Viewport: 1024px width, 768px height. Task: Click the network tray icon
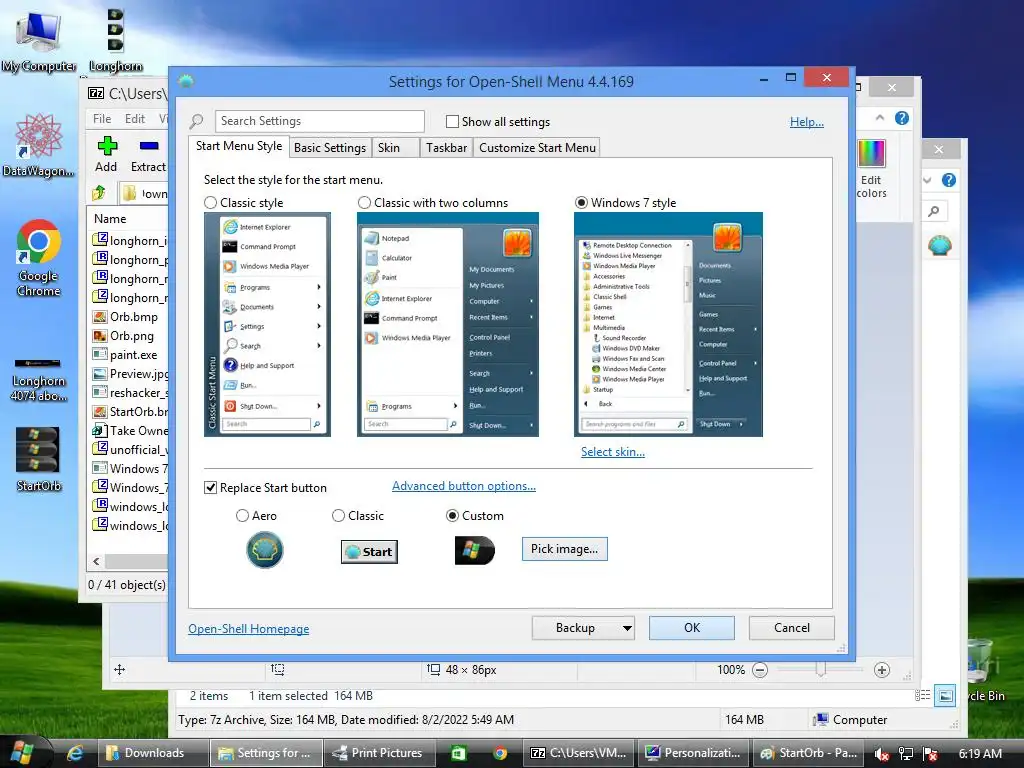(906, 754)
